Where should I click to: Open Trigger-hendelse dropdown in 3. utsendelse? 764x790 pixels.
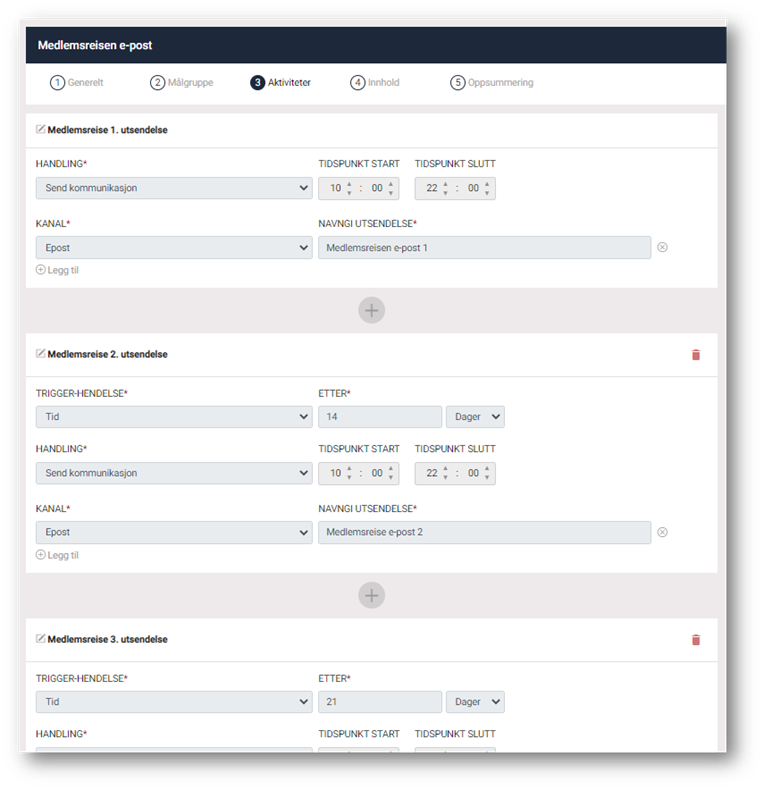point(174,702)
